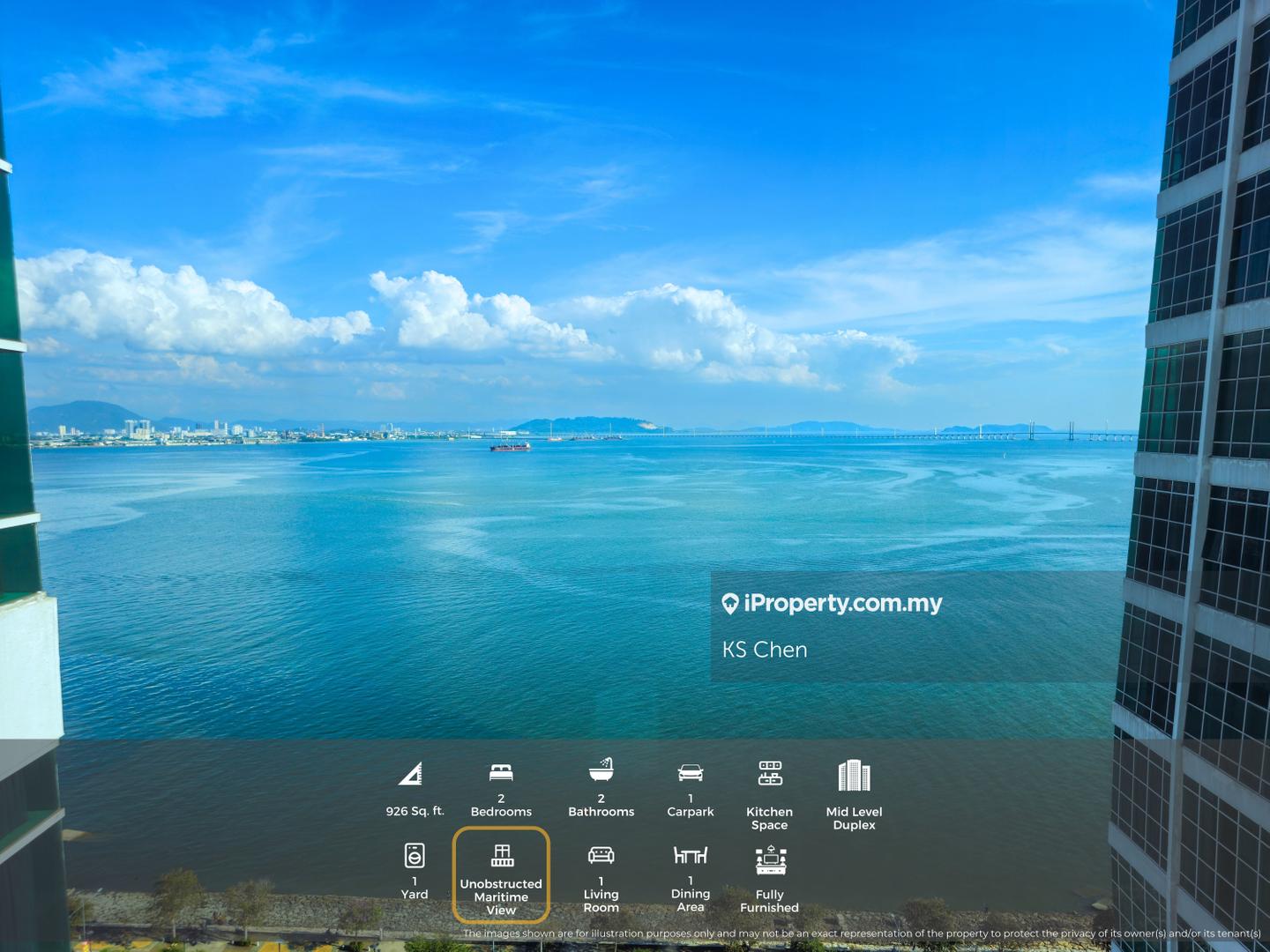
Task: Click the Unobstructed Maritime View balcony icon
Action: [502, 855]
